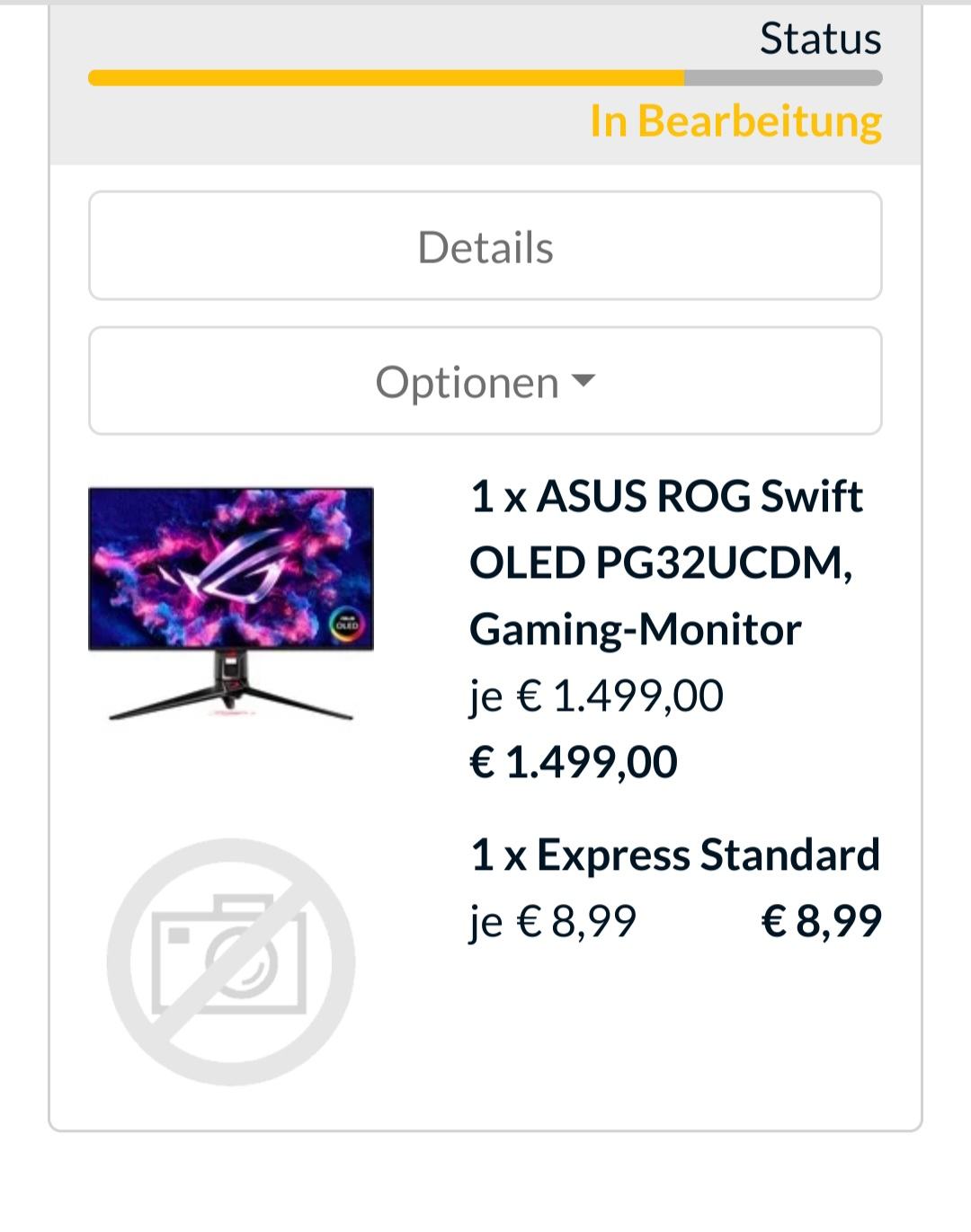Click the bold total € 1.499,00
Screen dimensions: 971x1232
pyautogui.click(x=574, y=762)
